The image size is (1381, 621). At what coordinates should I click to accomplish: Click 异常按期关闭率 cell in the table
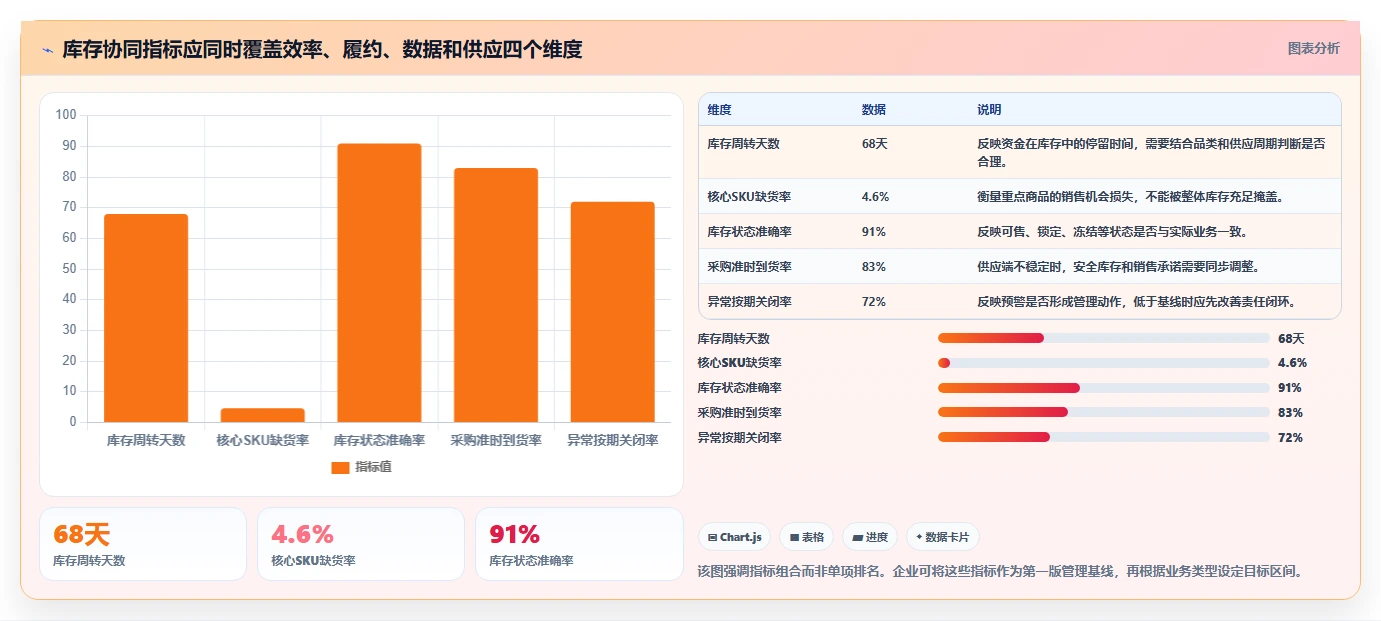(749, 302)
